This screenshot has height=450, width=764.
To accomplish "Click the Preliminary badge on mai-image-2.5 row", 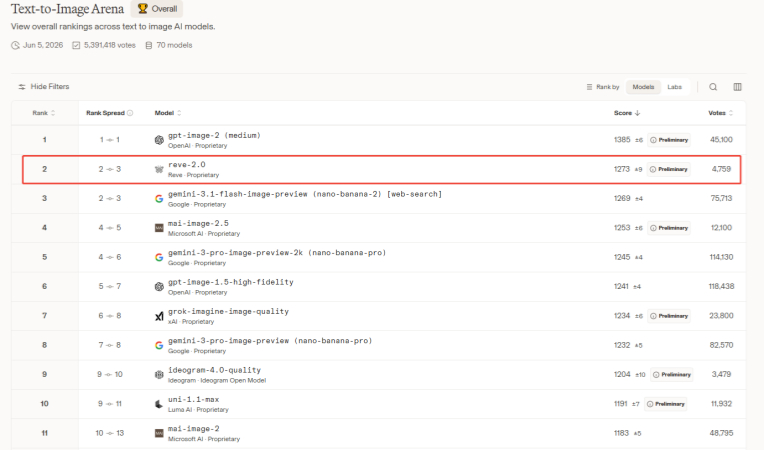I will (x=669, y=228).
